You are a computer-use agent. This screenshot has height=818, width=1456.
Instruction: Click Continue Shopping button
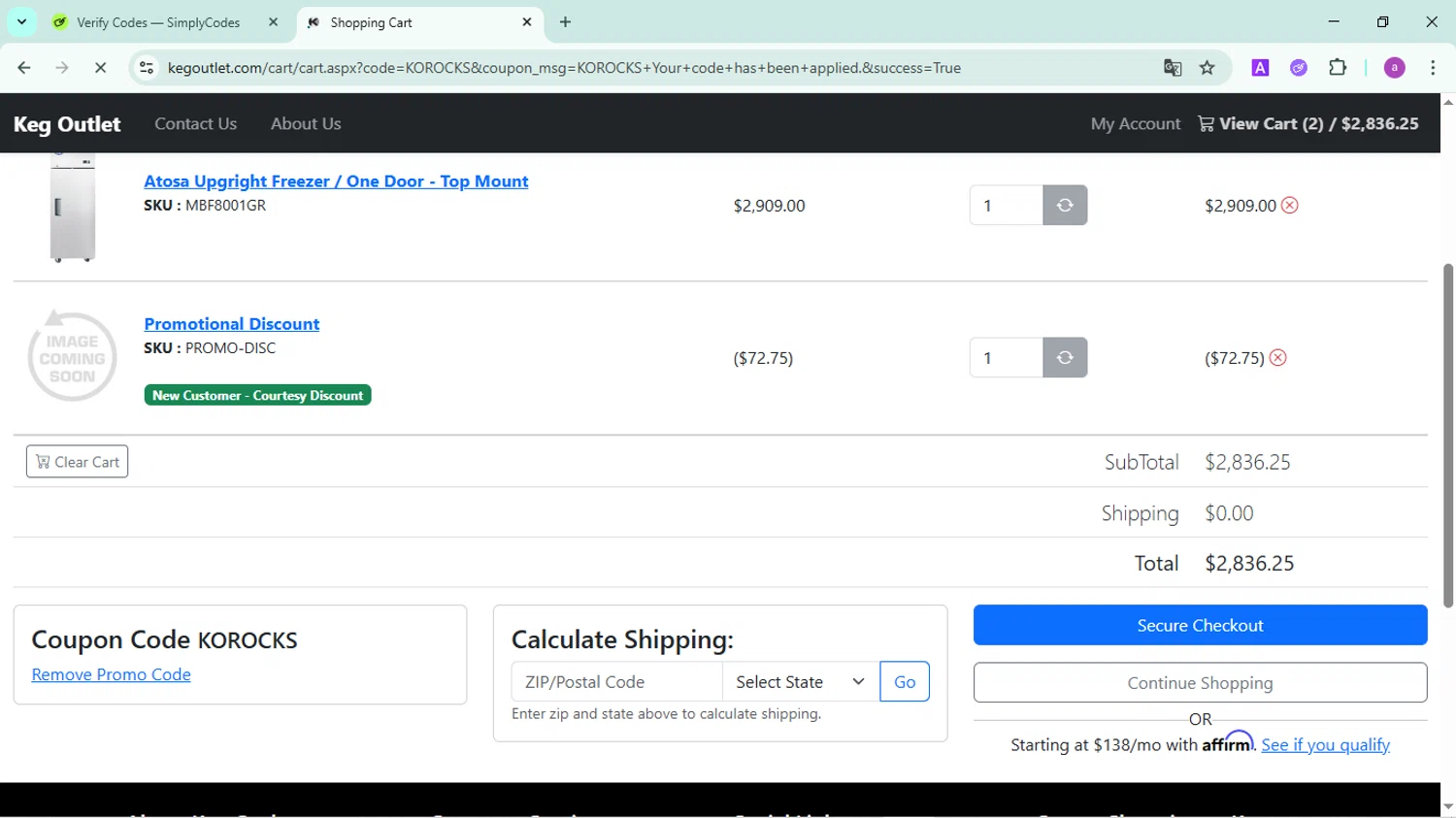click(1200, 682)
